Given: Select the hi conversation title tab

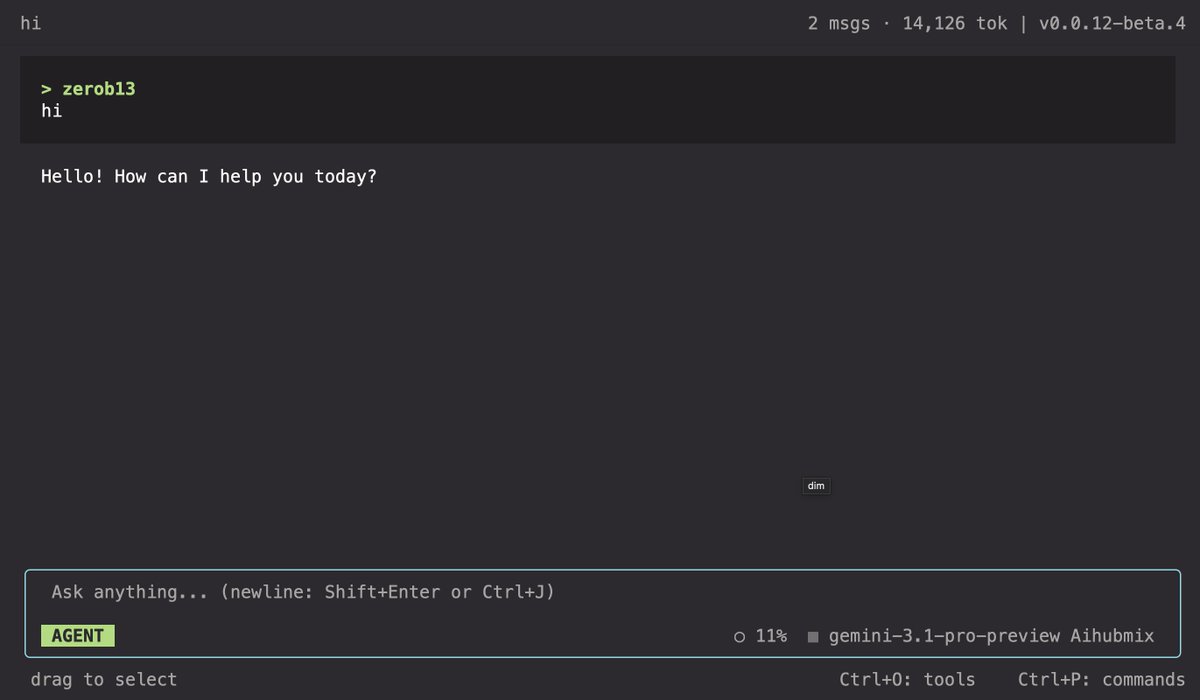Looking at the screenshot, I should tap(30, 22).
